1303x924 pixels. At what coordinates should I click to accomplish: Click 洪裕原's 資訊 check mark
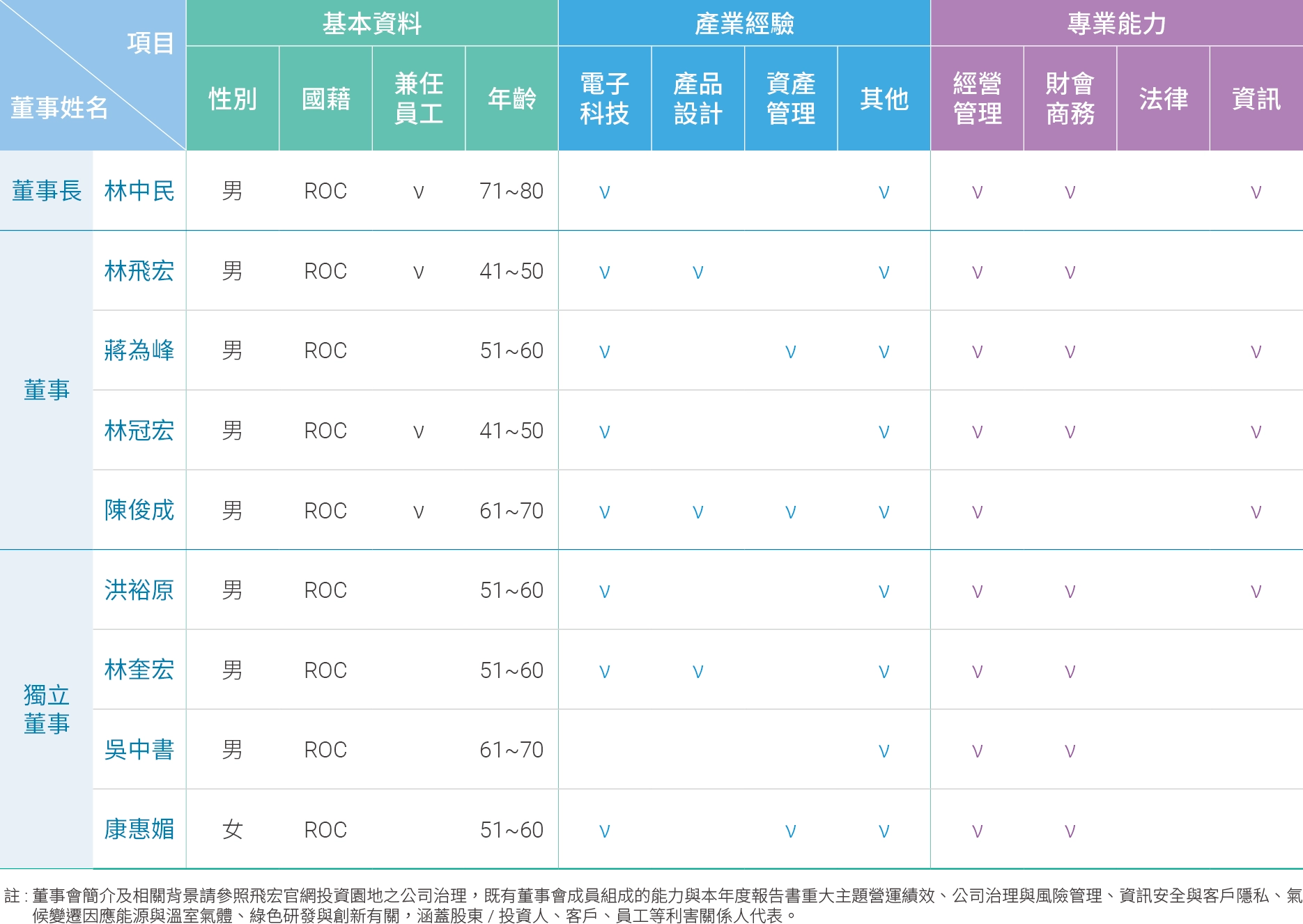click(x=1256, y=592)
